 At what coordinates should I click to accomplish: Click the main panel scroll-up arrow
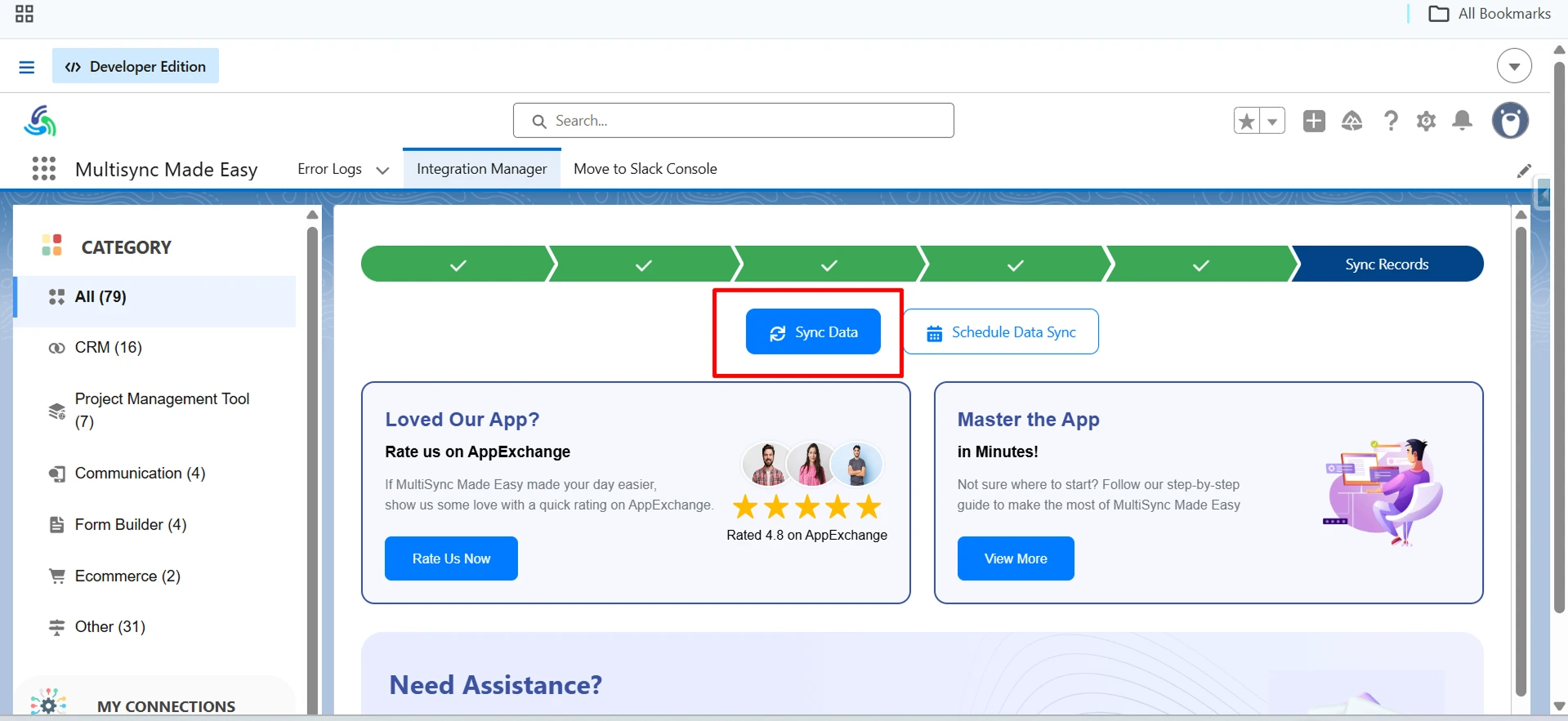point(1521,215)
